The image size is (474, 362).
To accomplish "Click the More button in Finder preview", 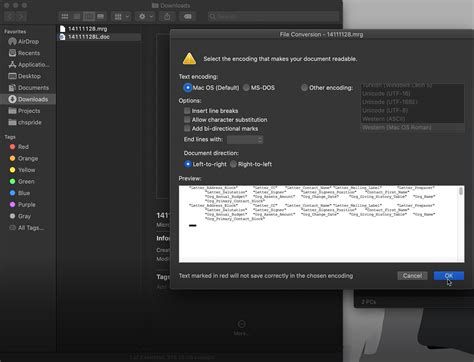I will coord(241,327).
